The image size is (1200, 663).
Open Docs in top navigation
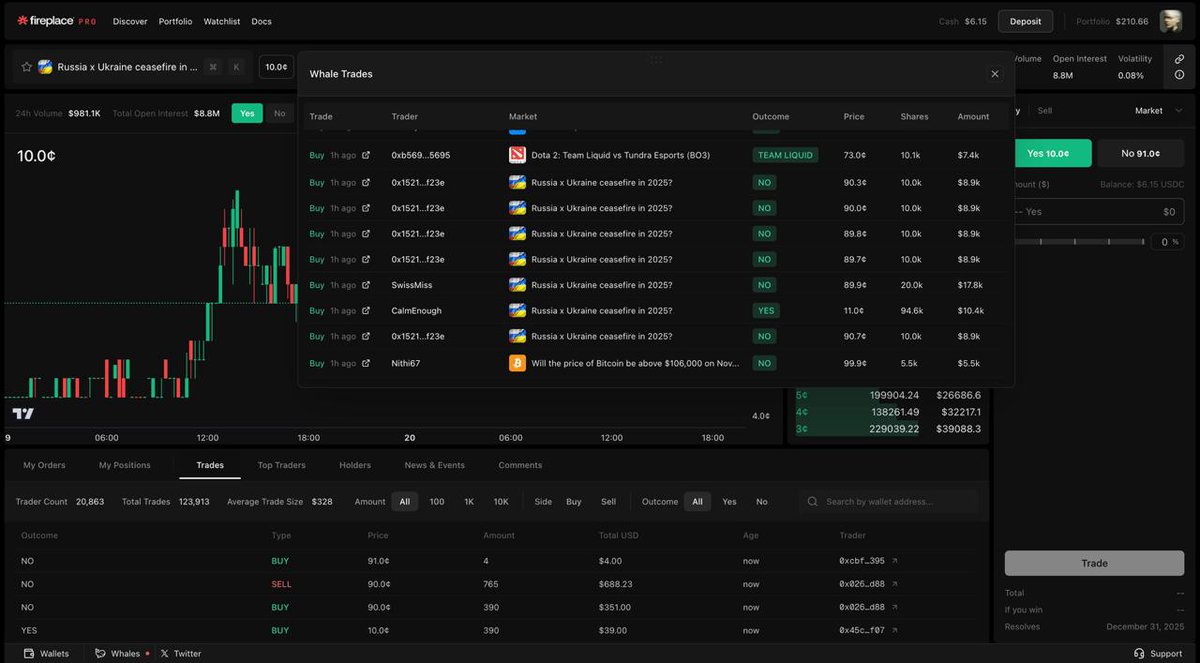pyautogui.click(x=261, y=21)
